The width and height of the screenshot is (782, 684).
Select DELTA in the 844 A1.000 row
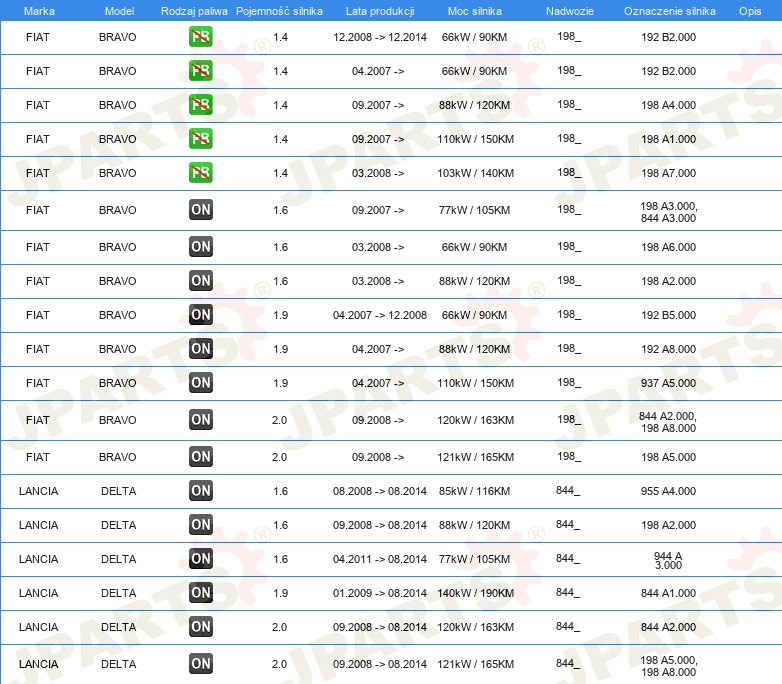pos(119,593)
